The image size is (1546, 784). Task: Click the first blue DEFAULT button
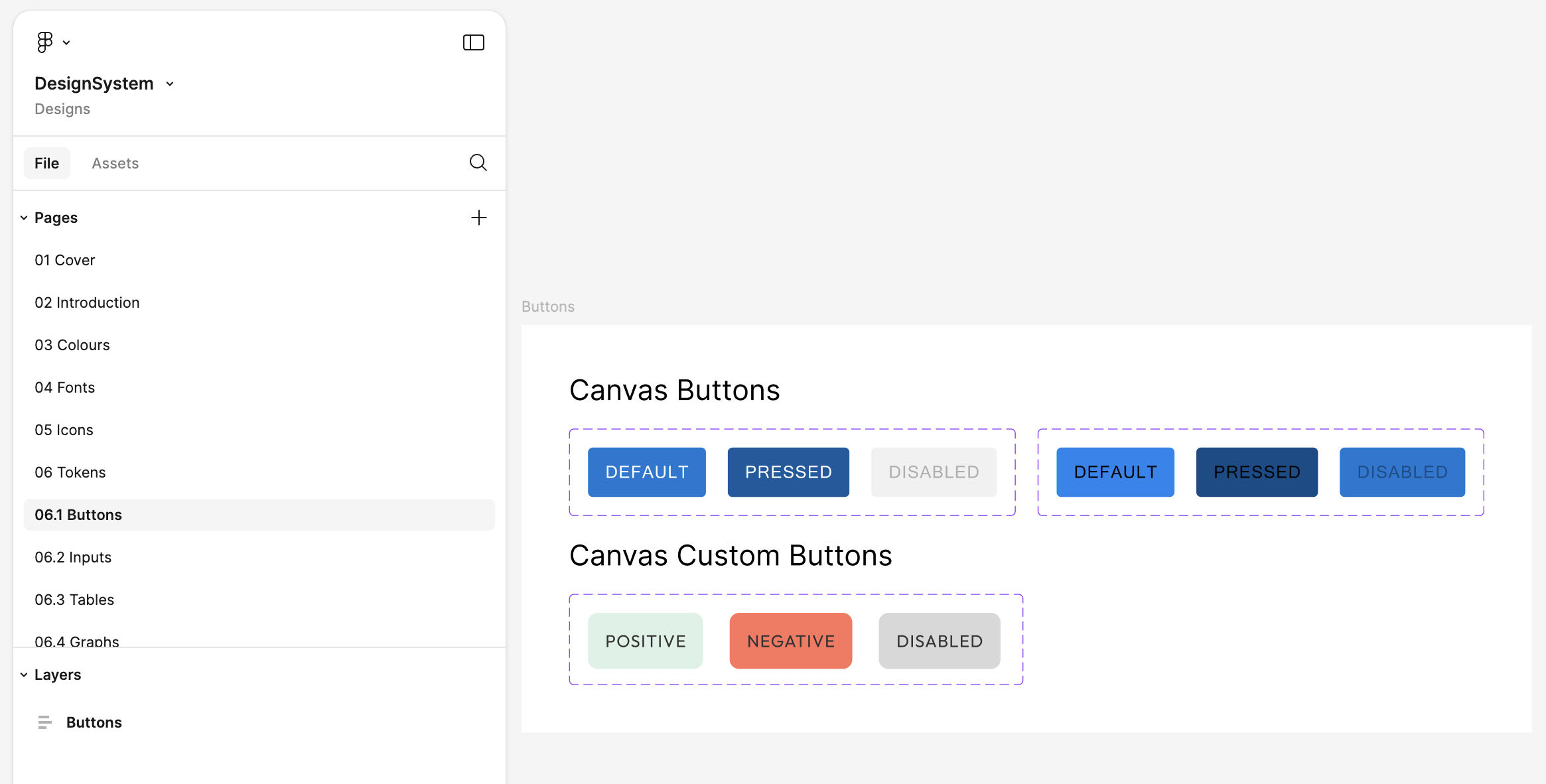646,472
